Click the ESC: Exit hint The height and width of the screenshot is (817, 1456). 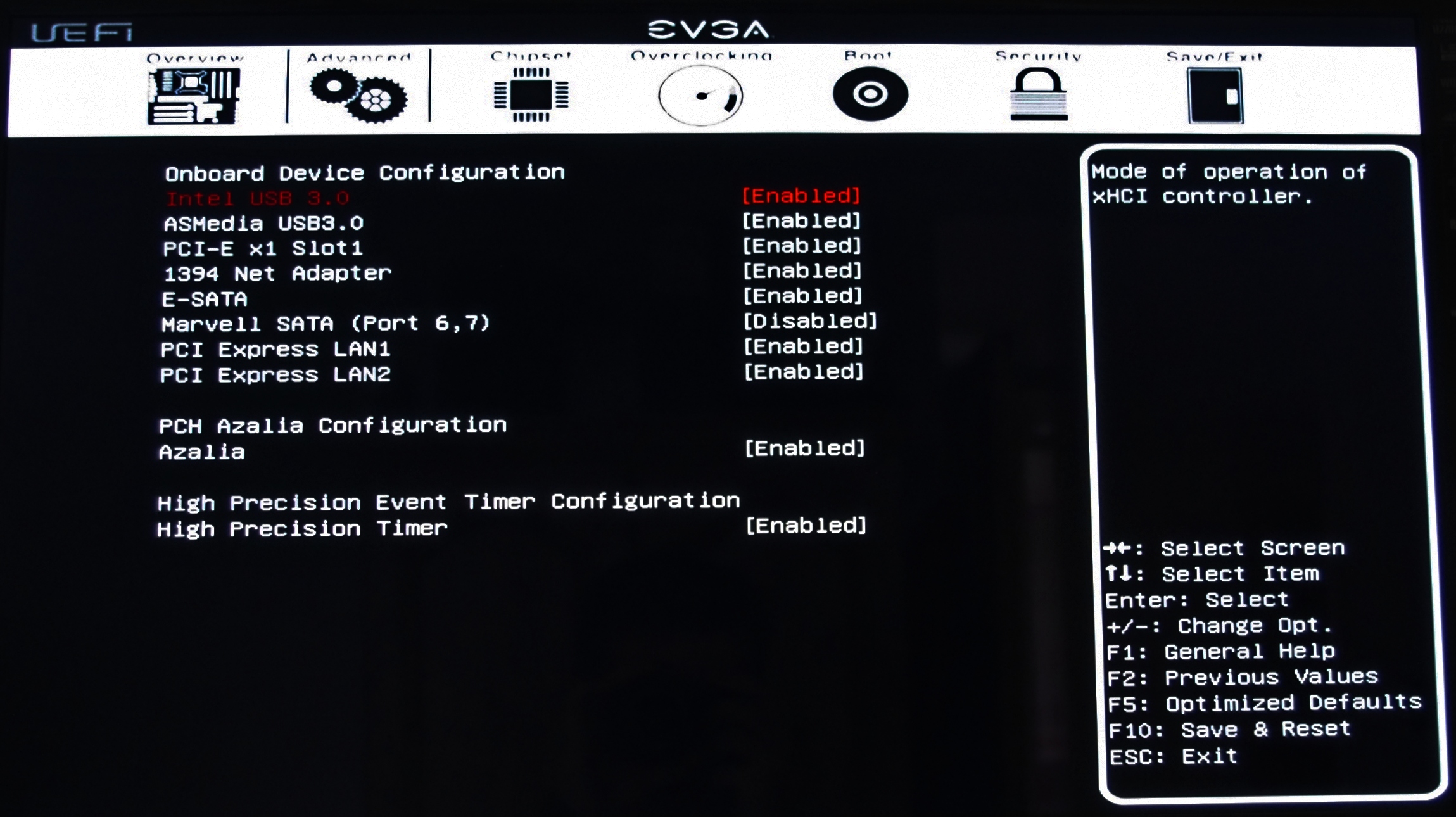pyautogui.click(x=1173, y=757)
